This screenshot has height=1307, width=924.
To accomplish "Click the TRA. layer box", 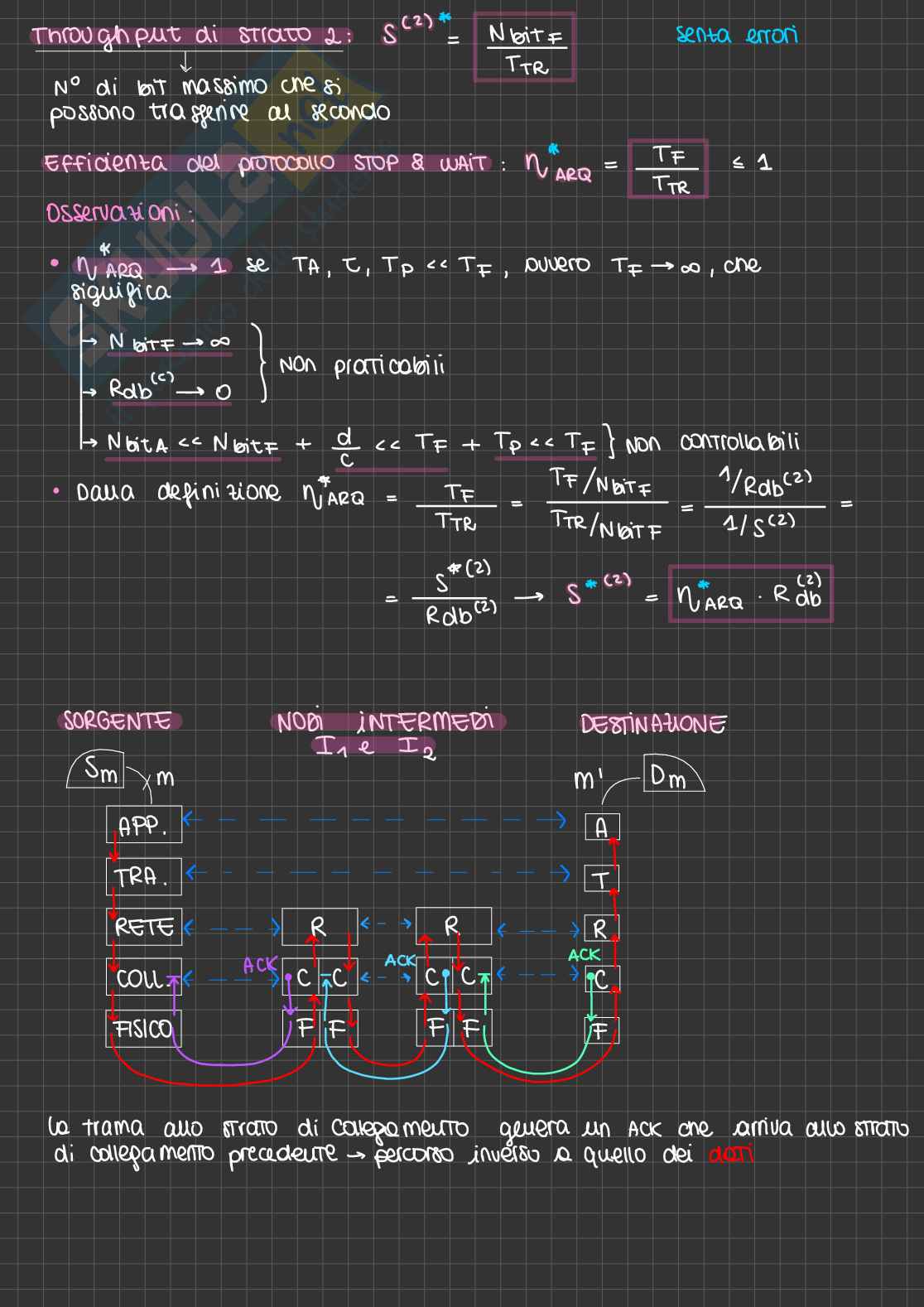I will click(x=143, y=875).
